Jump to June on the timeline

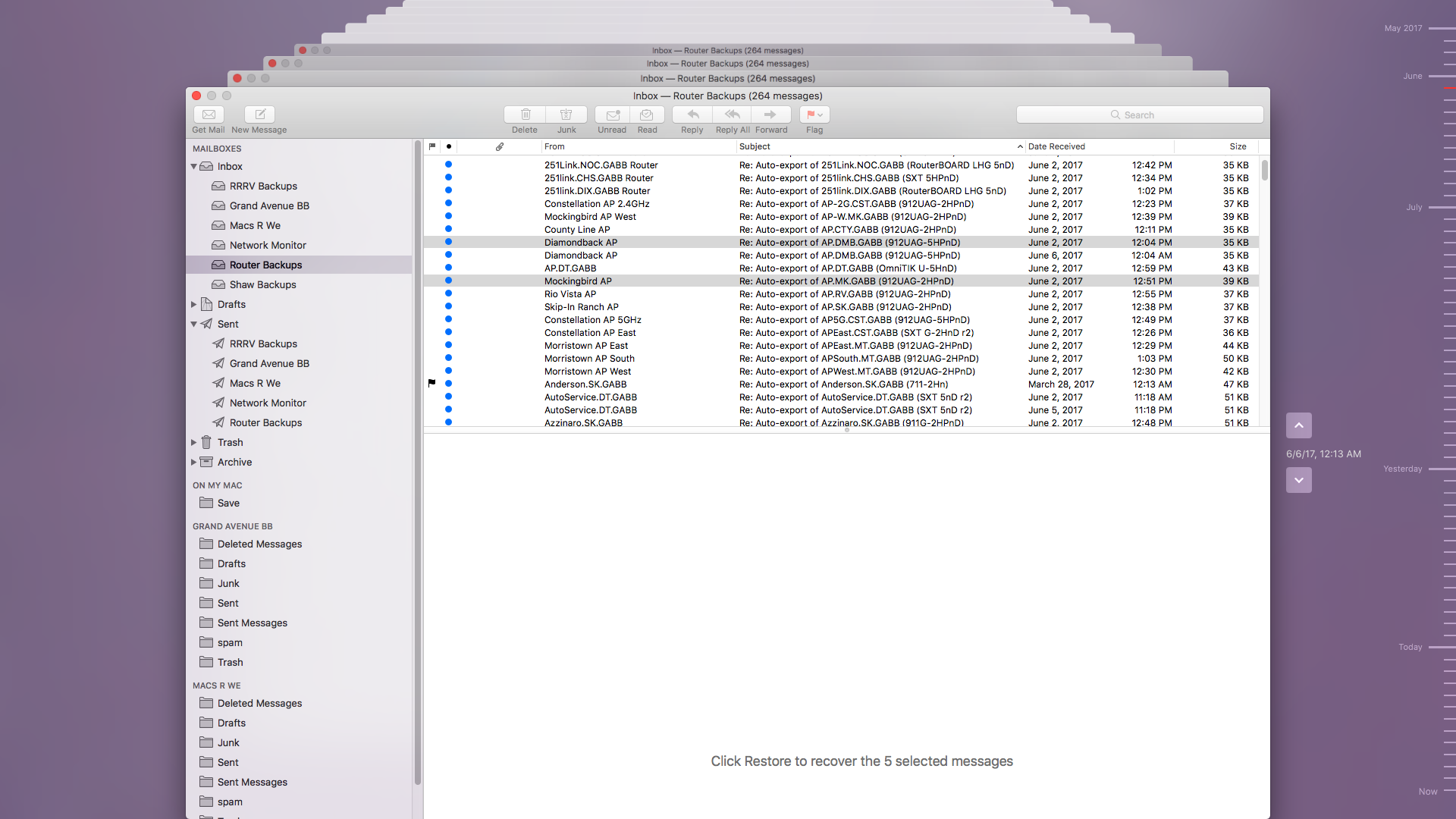1413,76
